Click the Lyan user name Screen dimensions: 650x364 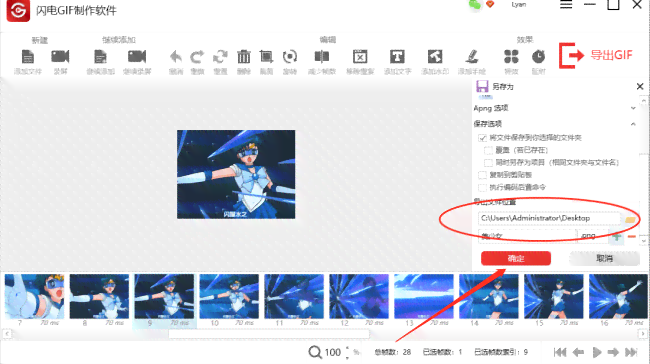tap(519, 5)
